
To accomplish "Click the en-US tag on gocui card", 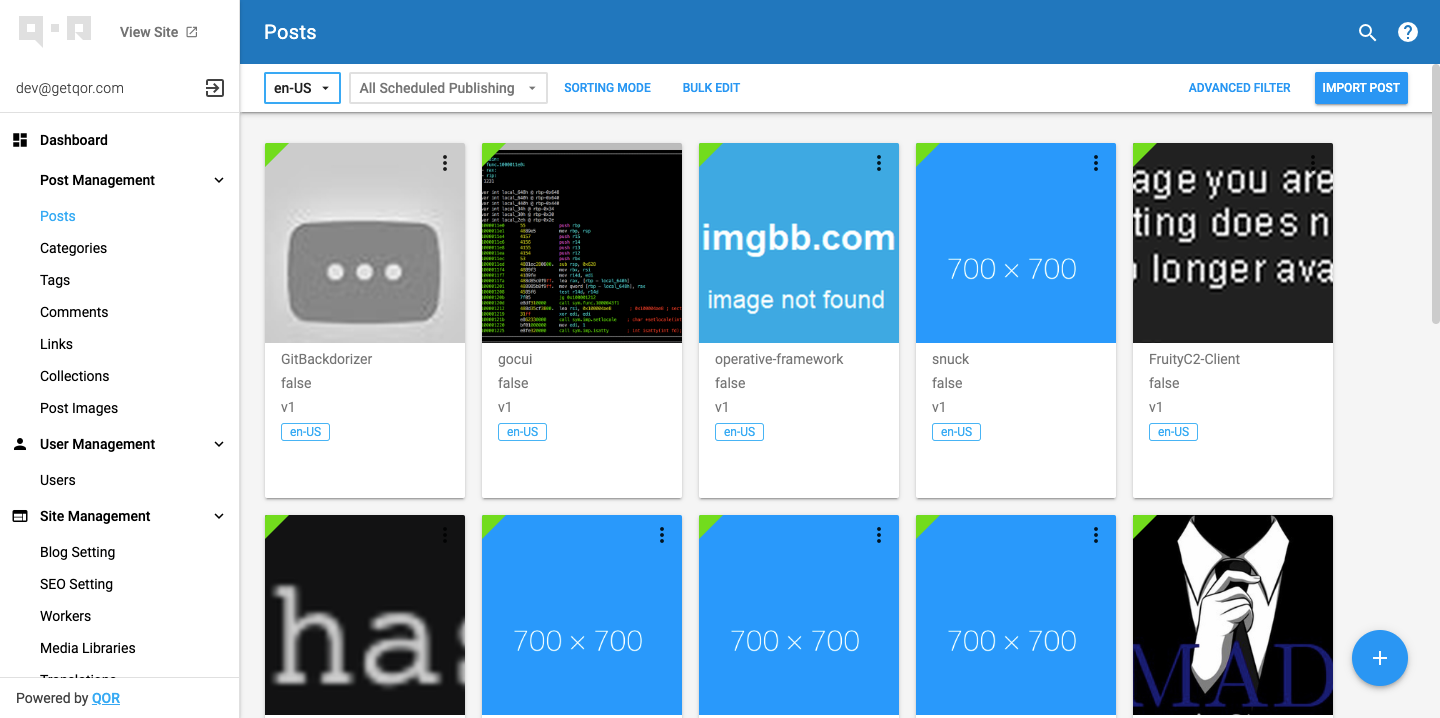I will coord(522,432).
